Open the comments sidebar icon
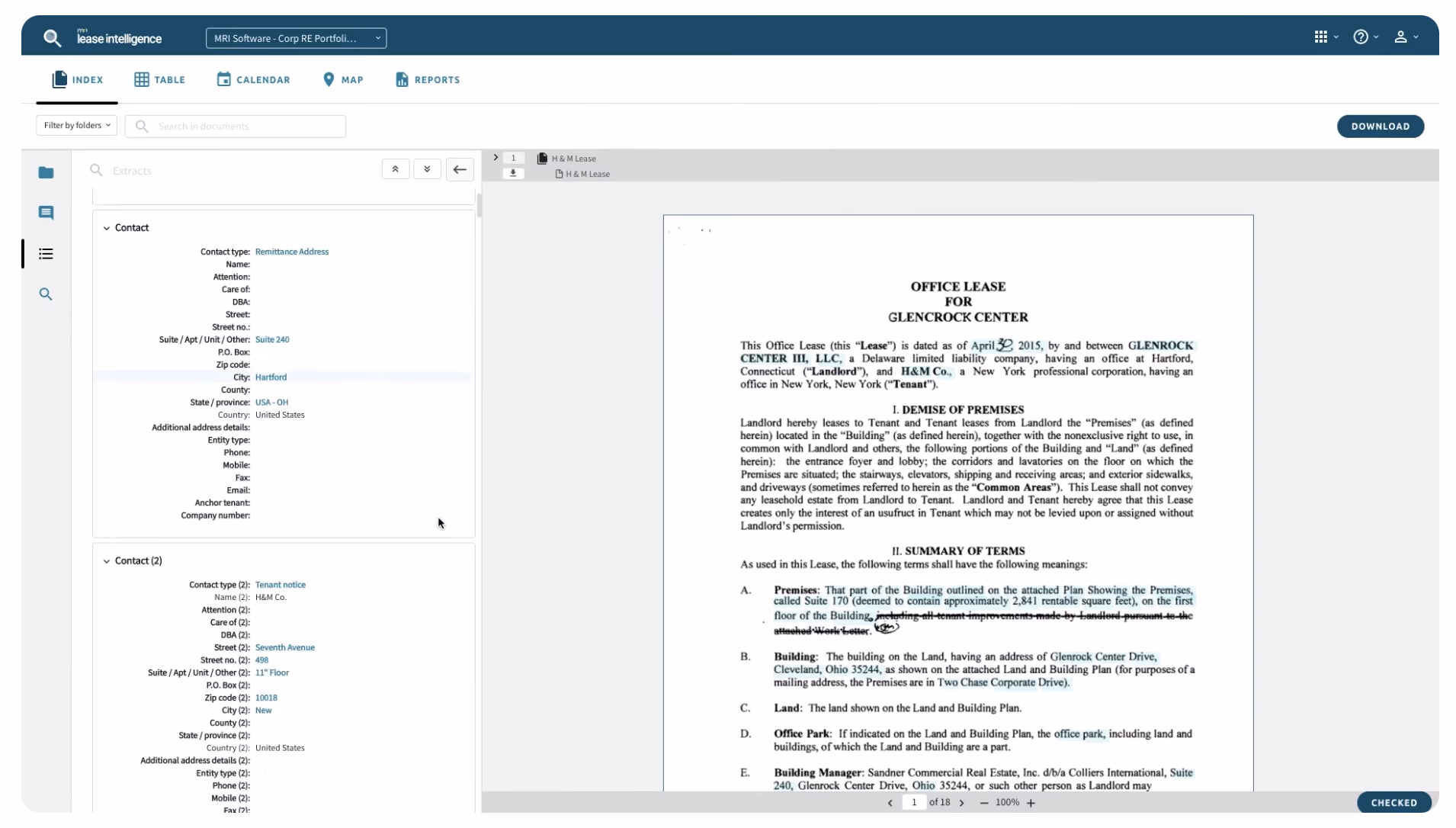Image resolution: width=1456 pixels, height=828 pixels. (x=46, y=213)
